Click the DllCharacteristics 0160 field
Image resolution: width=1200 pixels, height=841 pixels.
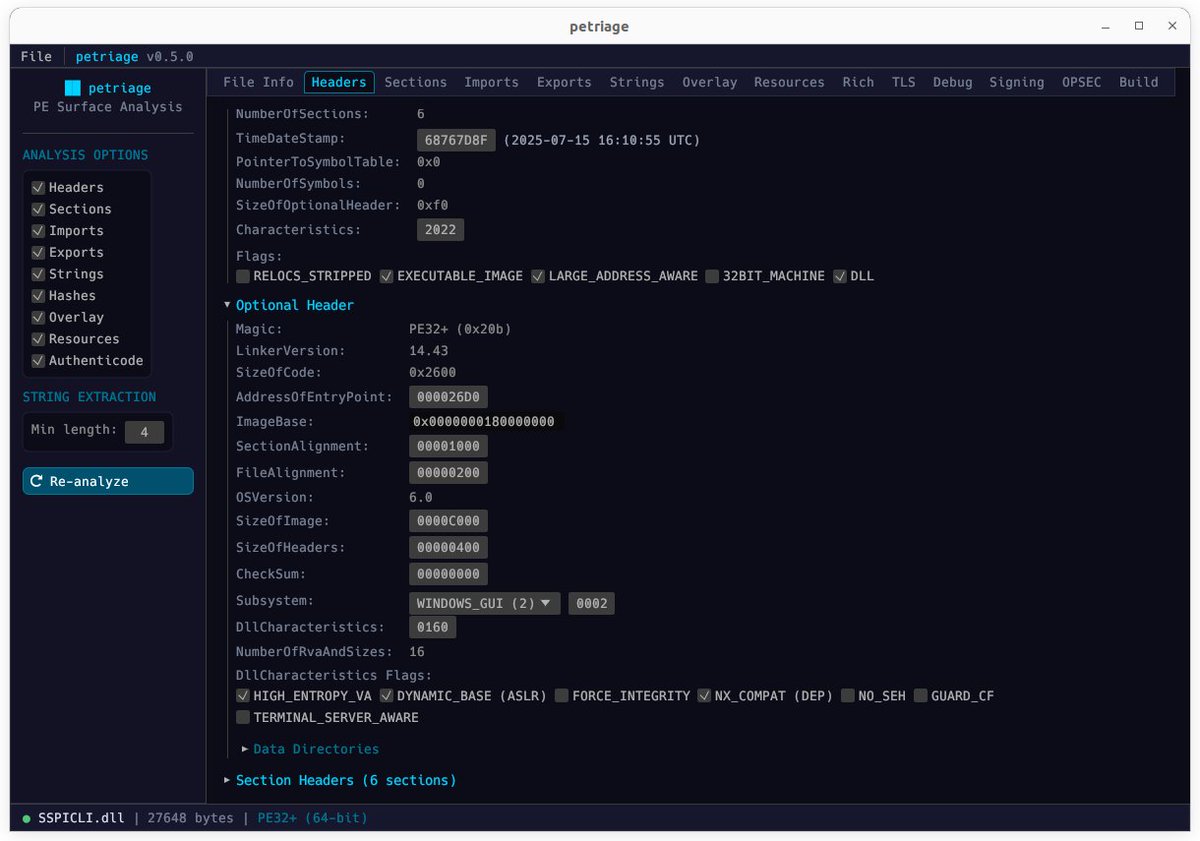coord(432,627)
